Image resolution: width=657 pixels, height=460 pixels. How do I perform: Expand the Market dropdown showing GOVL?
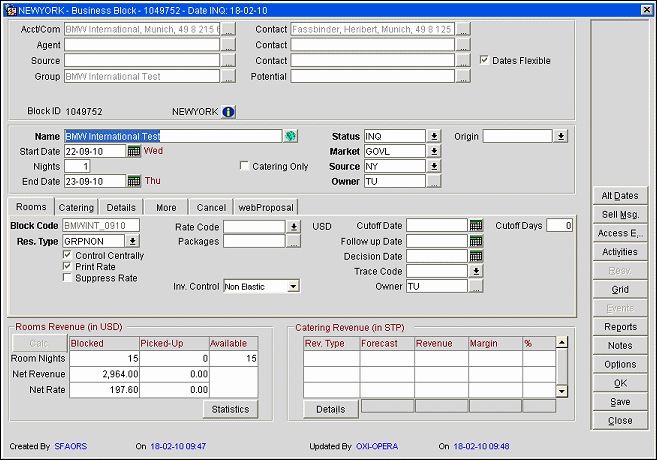(x=434, y=151)
